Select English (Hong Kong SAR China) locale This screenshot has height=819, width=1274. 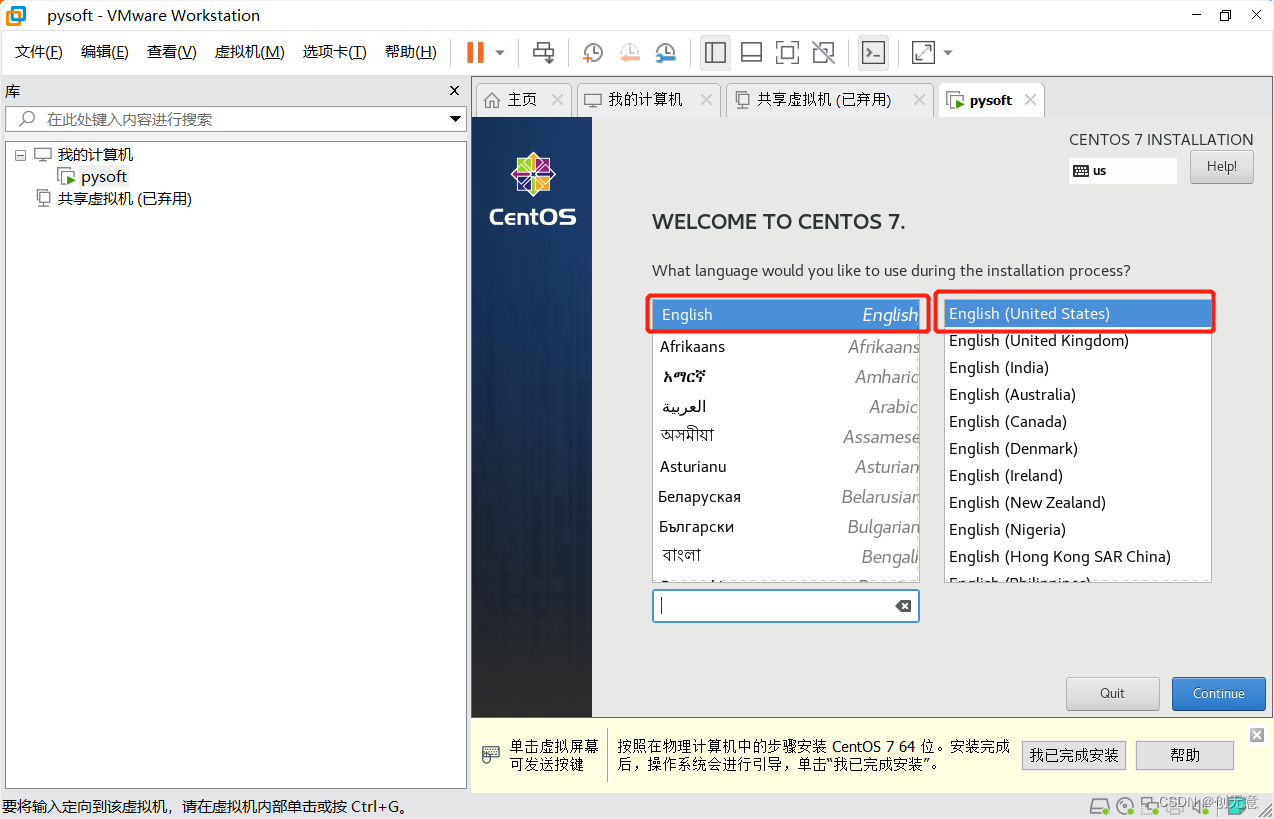coord(1078,557)
